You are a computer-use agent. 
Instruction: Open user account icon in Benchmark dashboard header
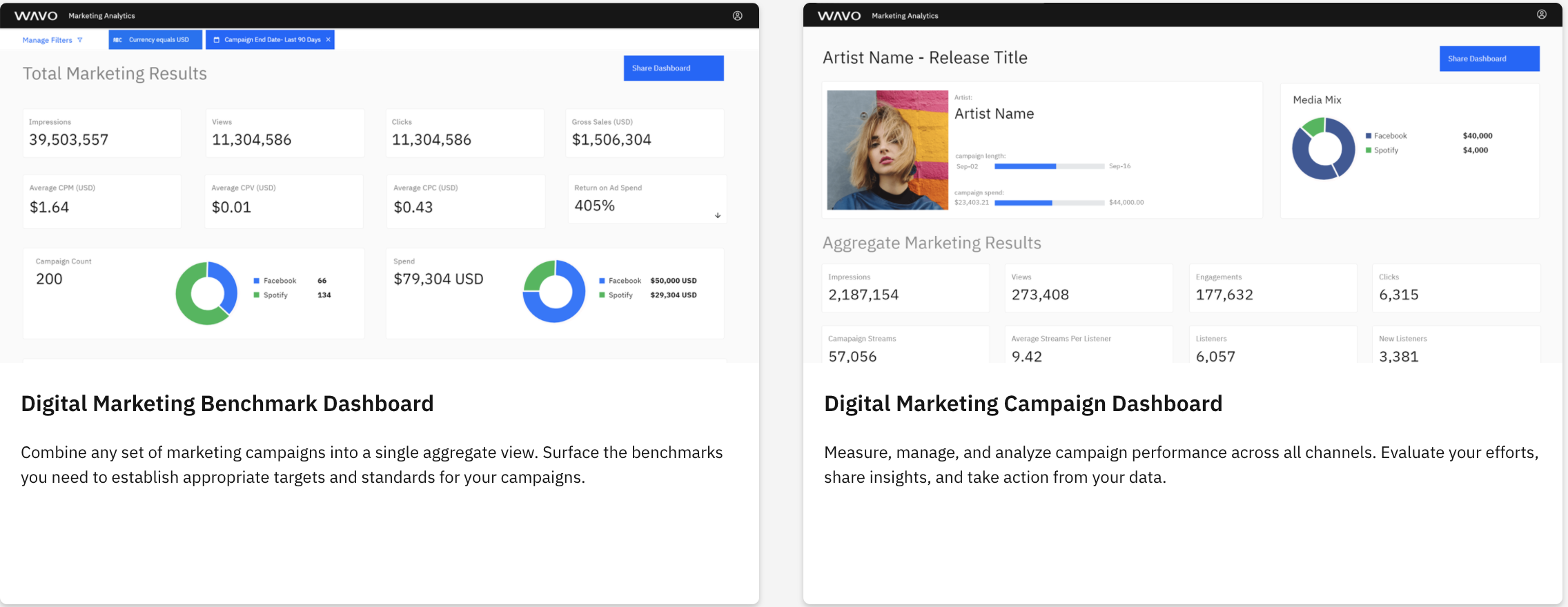pyautogui.click(x=737, y=16)
